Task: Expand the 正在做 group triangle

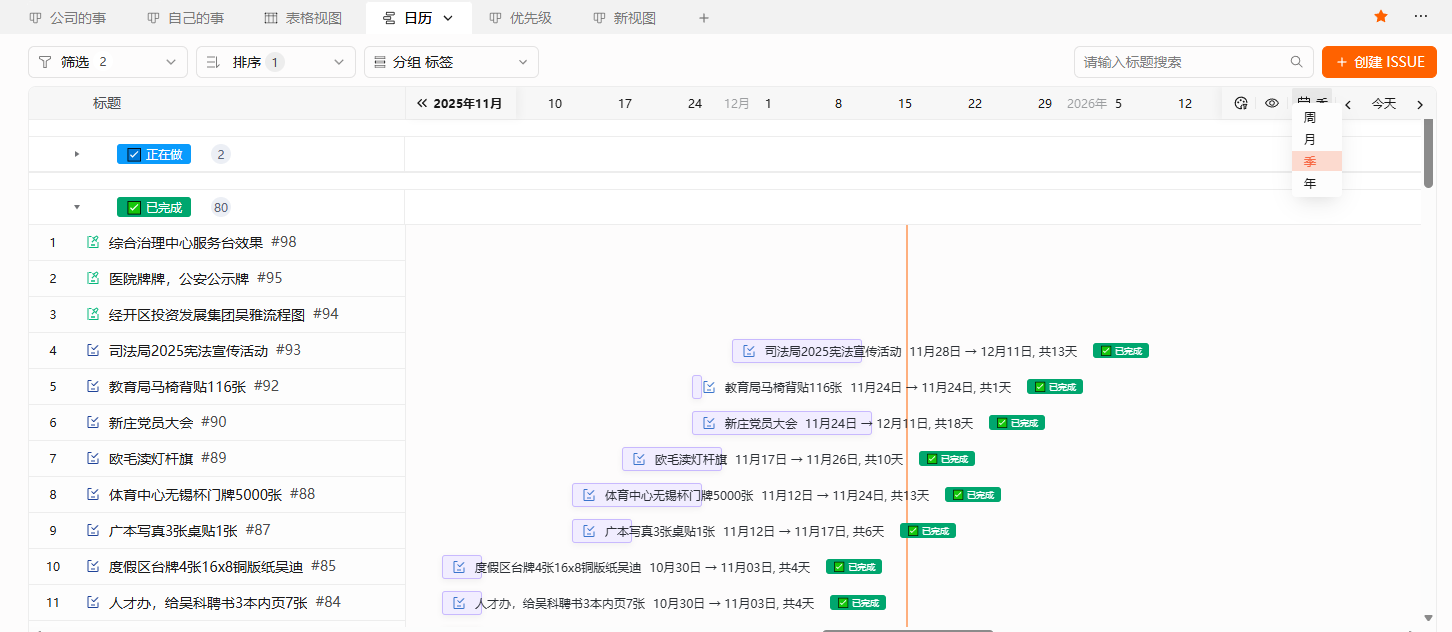Action: [77, 153]
